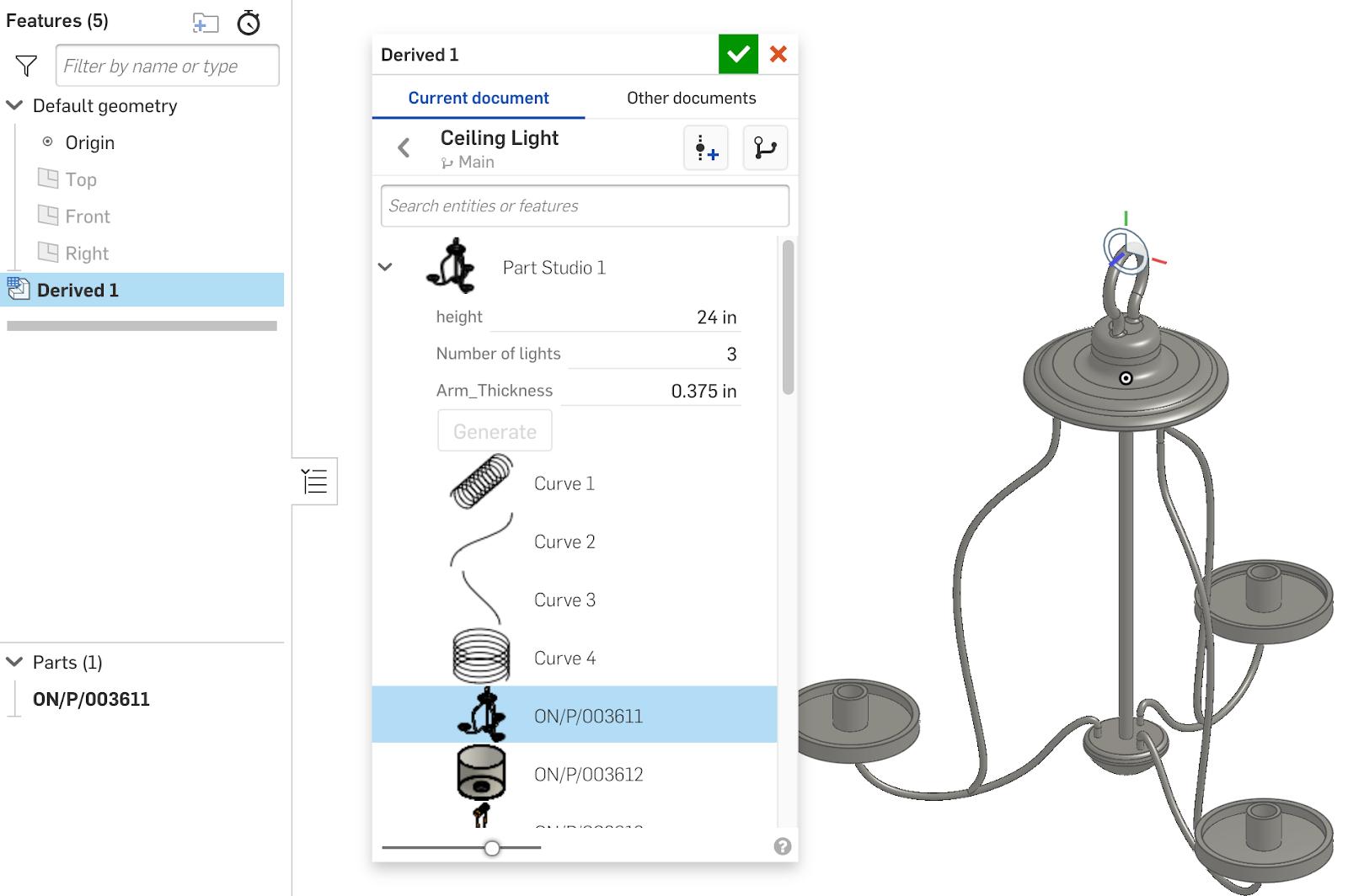Image resolution: width=1348 pixels, height=896 pixels.
Task: Confirm Derived 1 with green checkmark
Action: (738, 55)
